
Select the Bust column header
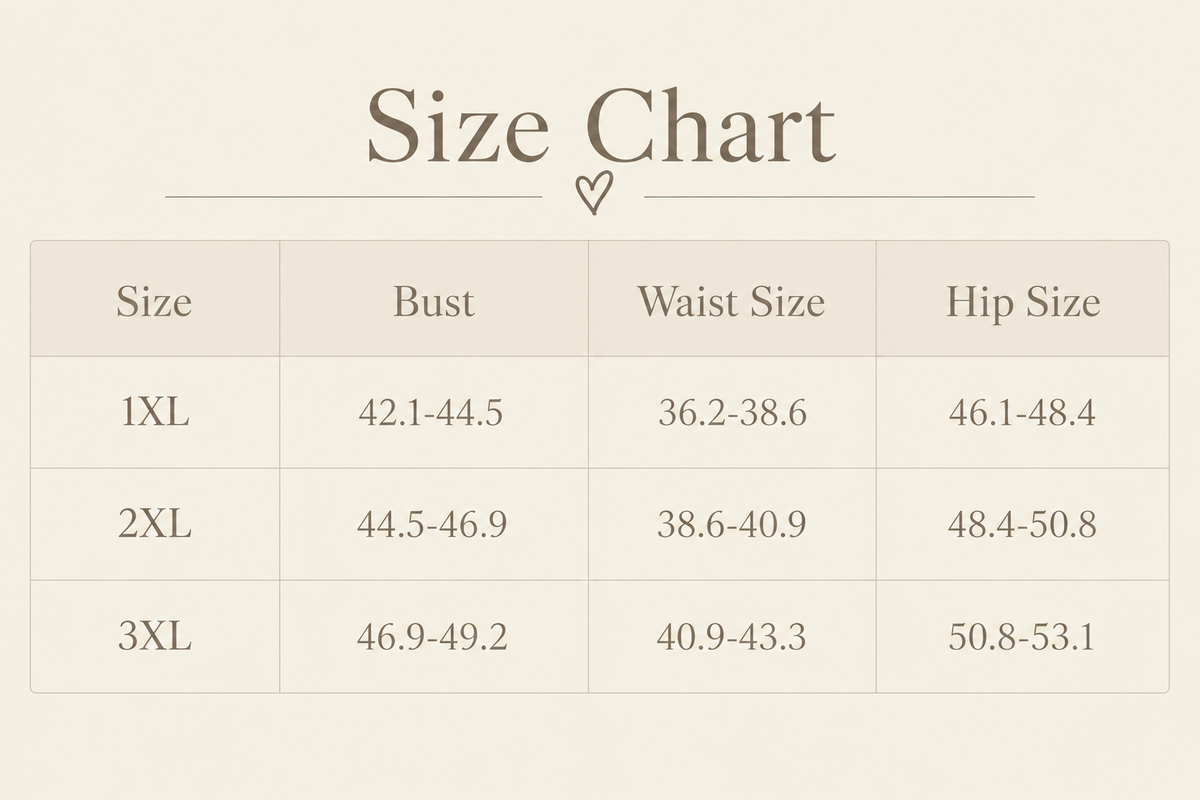click(x=434, y=301)
